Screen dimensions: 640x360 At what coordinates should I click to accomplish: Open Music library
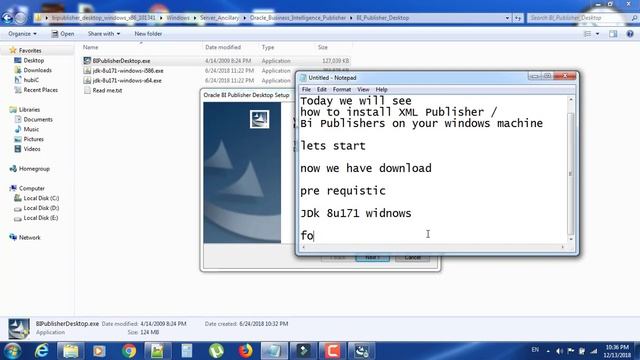31,129
